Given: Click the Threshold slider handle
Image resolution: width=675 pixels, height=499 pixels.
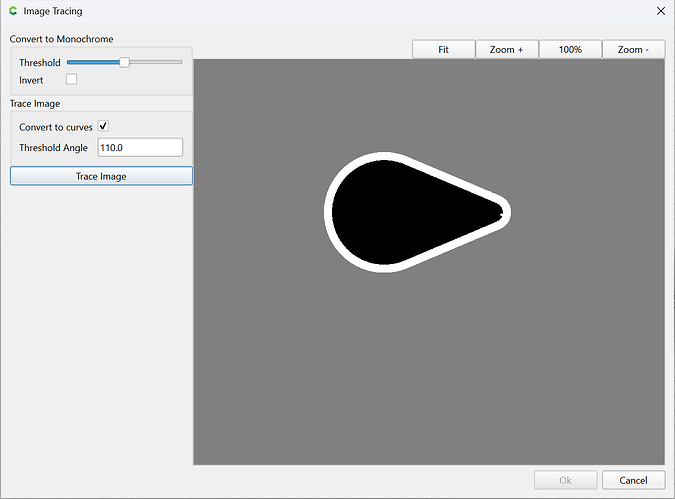Looking at the screenshot, I should pyautogui.click(x=124, y=62).
